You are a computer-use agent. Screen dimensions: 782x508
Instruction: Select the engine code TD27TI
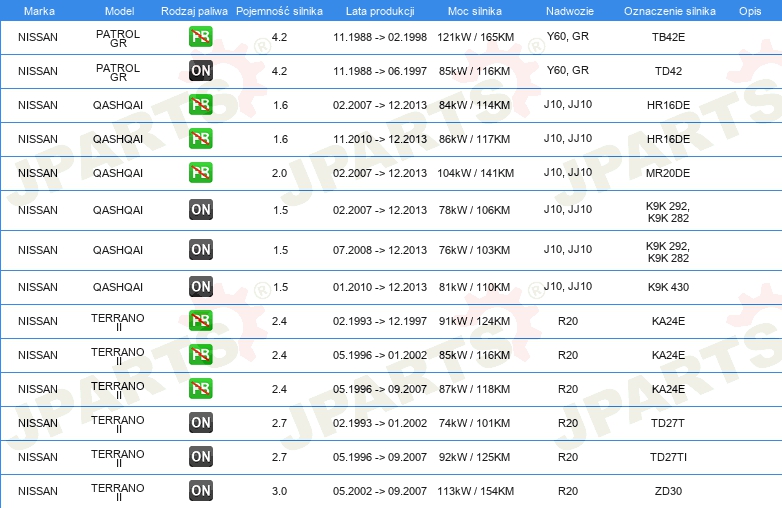[668, 457]
